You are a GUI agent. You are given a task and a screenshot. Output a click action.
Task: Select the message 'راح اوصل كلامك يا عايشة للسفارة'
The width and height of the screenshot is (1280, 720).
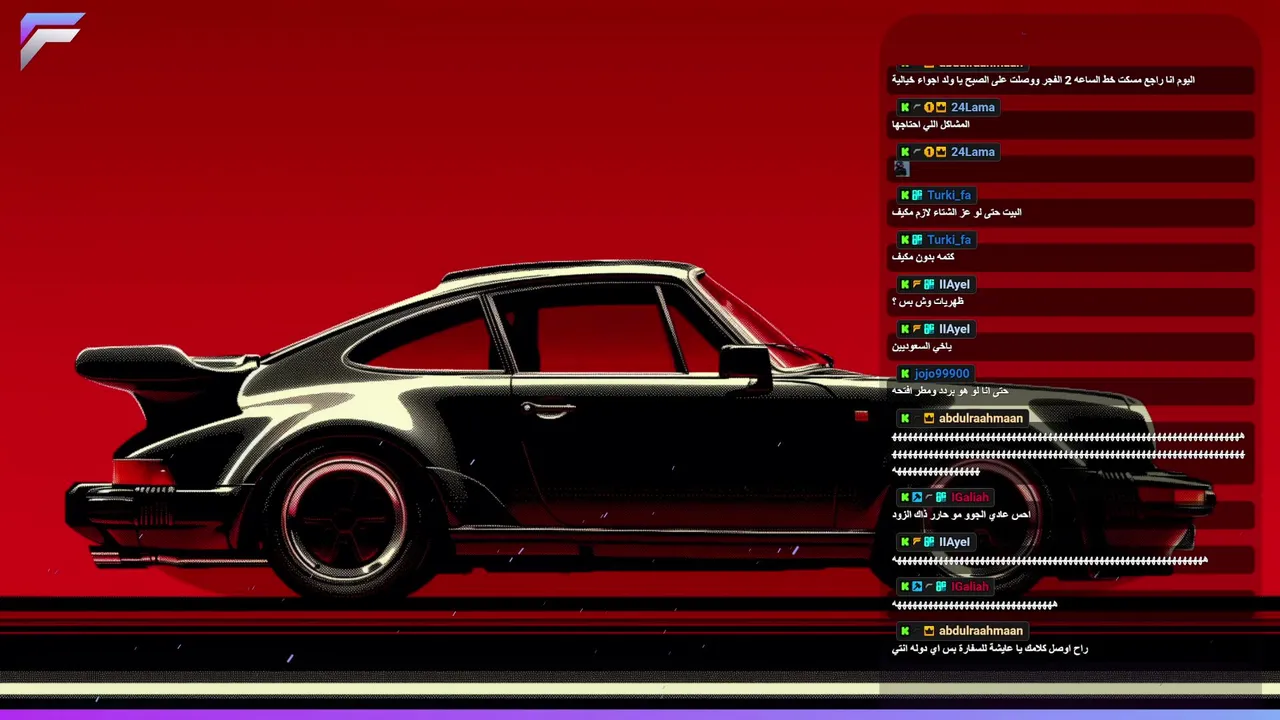click(x=990, y=648)
